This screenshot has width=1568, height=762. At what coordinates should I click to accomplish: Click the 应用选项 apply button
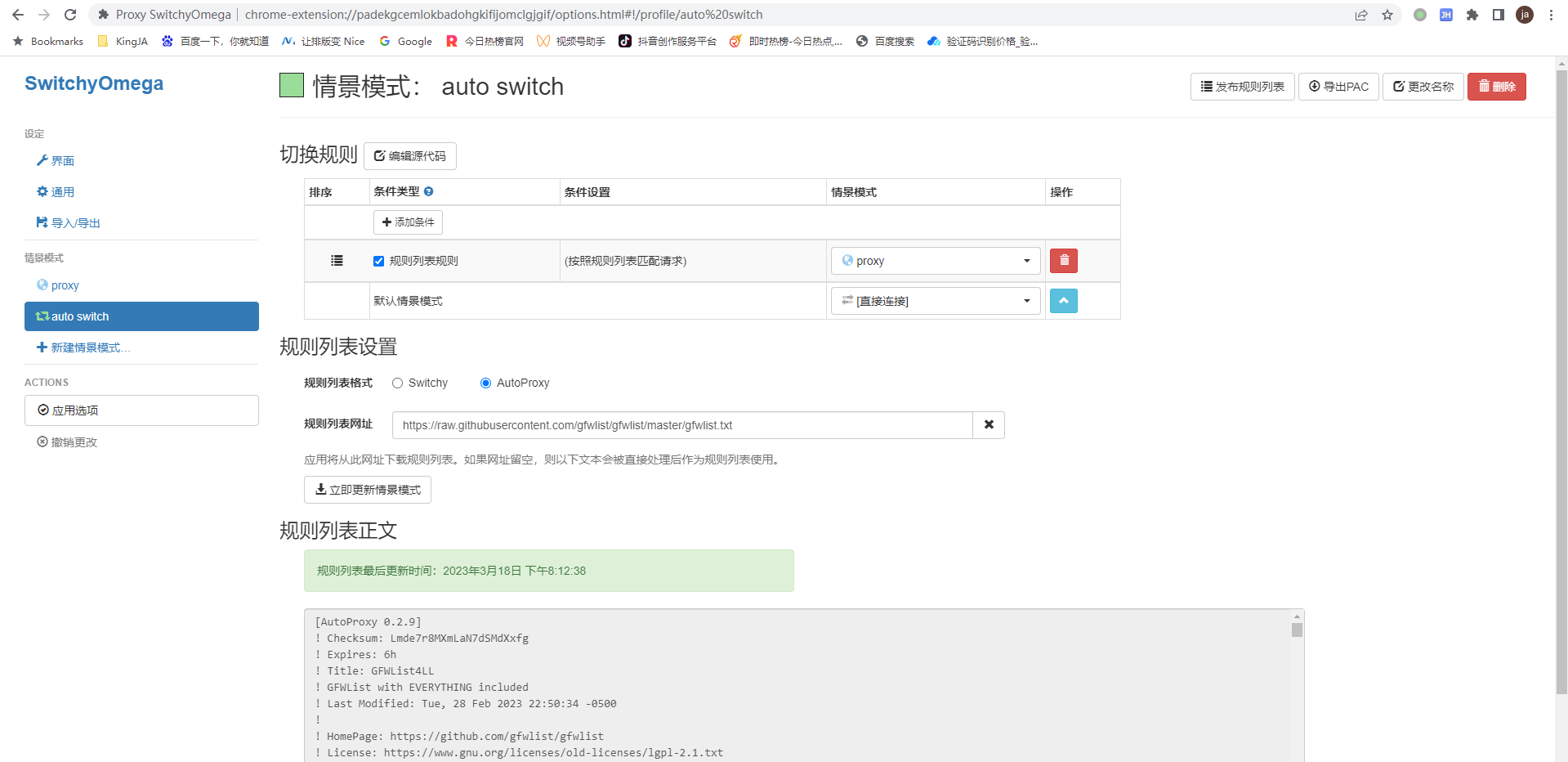tap(141, 410)
